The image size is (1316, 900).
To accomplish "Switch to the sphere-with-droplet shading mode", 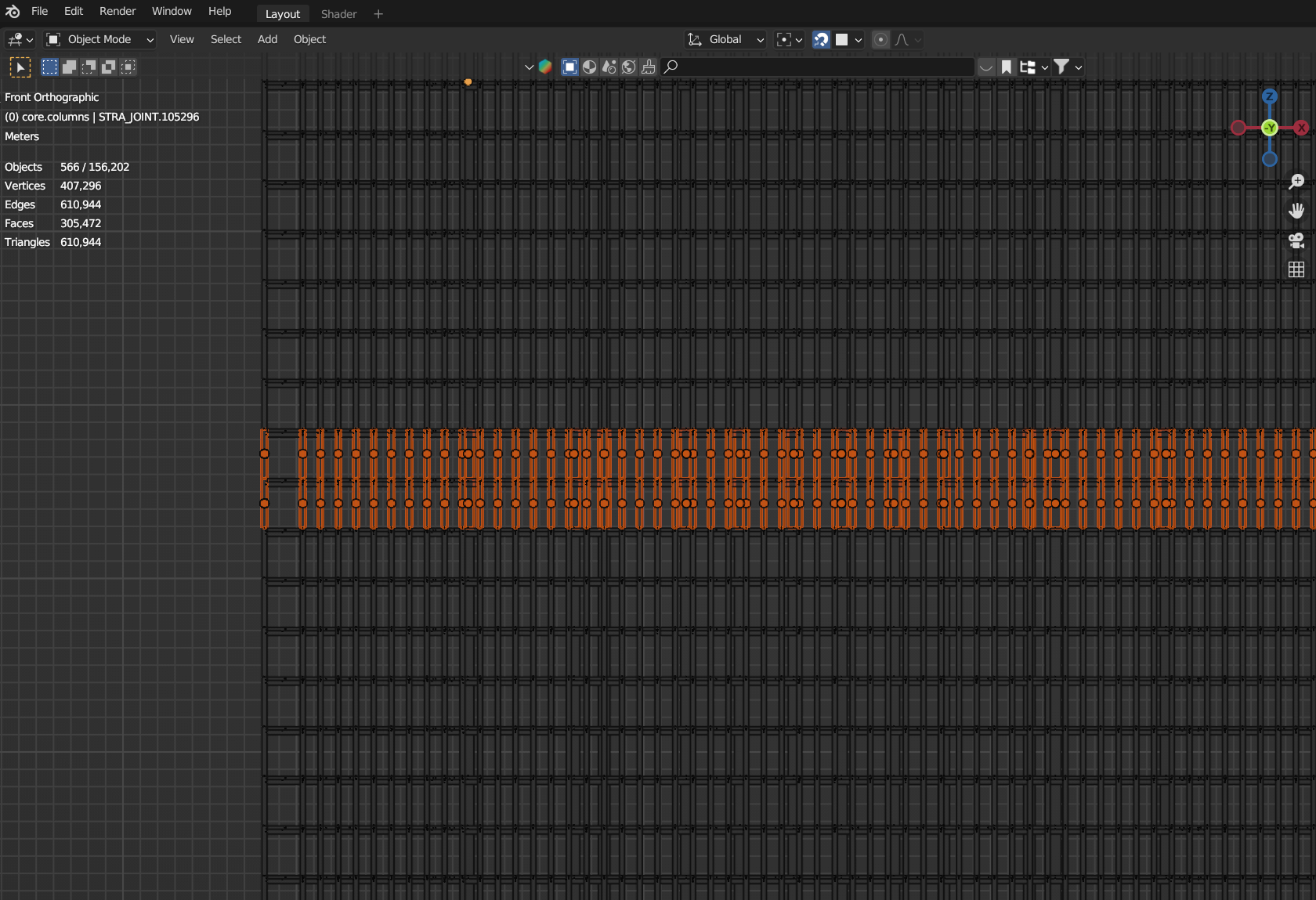I will 609,67.
